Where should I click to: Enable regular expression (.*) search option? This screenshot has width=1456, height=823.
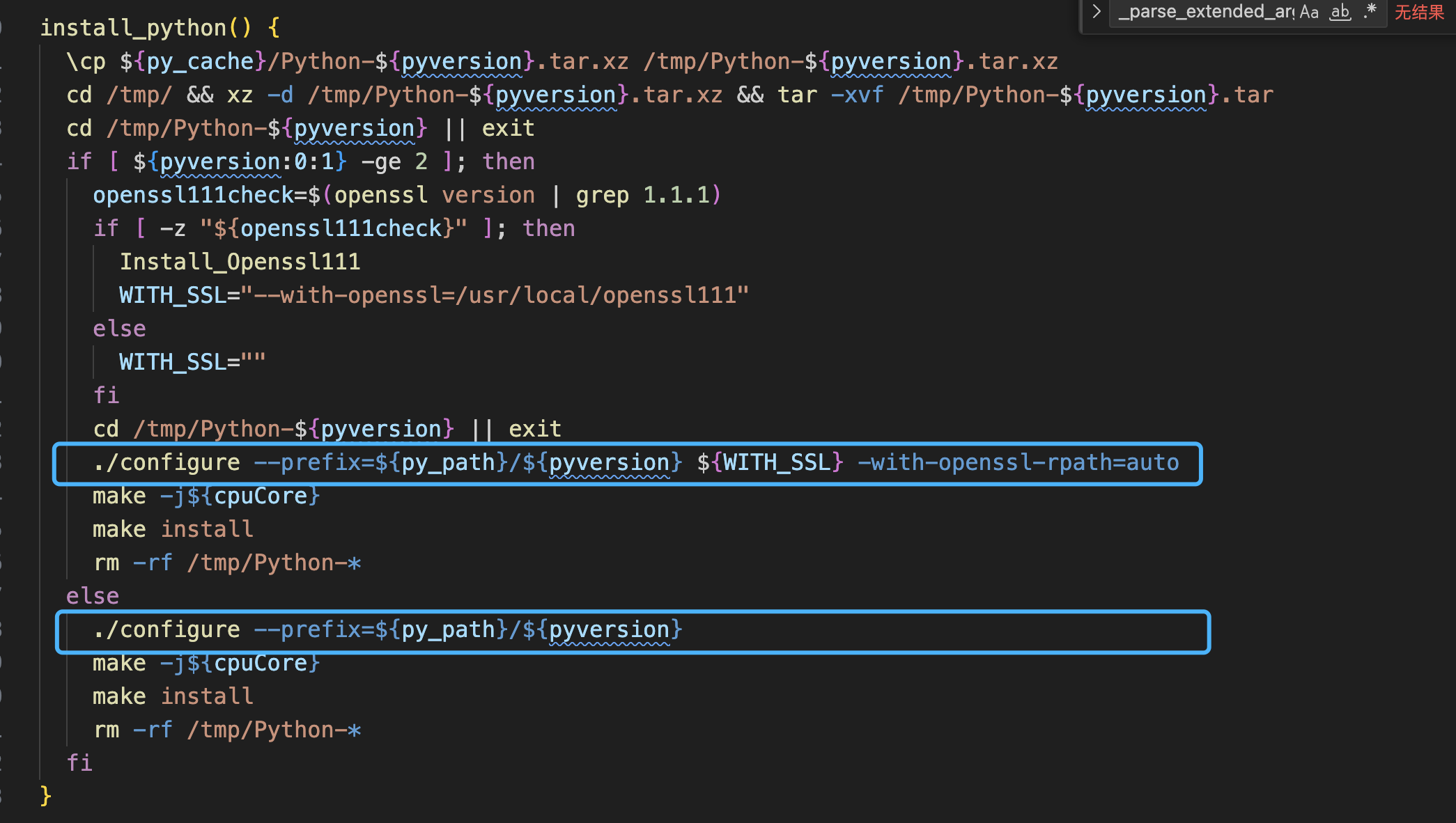coord(1370,12)
